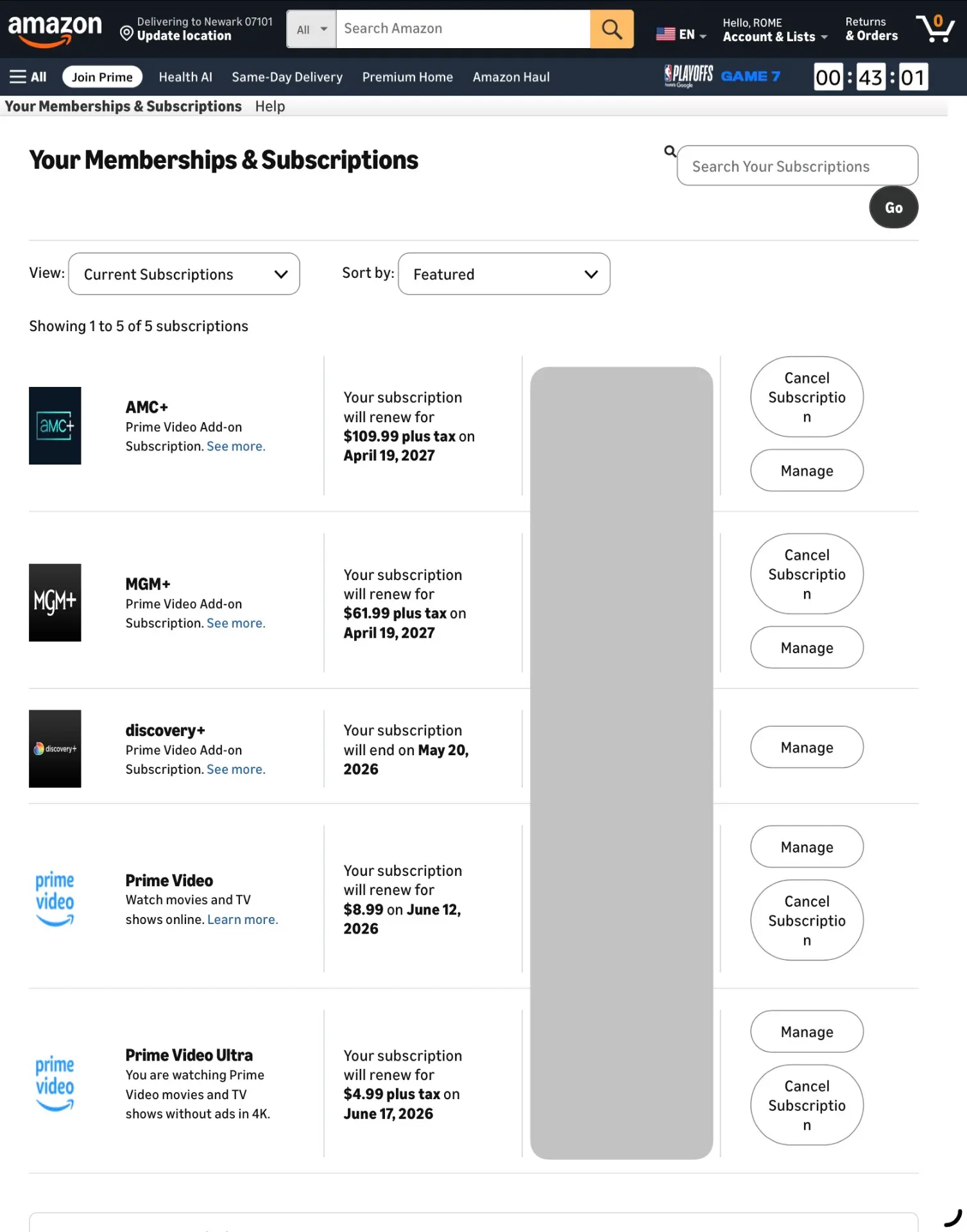Screen dimensions: 967x1232
Task: Open the Current Subscriptions view dropdown
Action: 184,274
